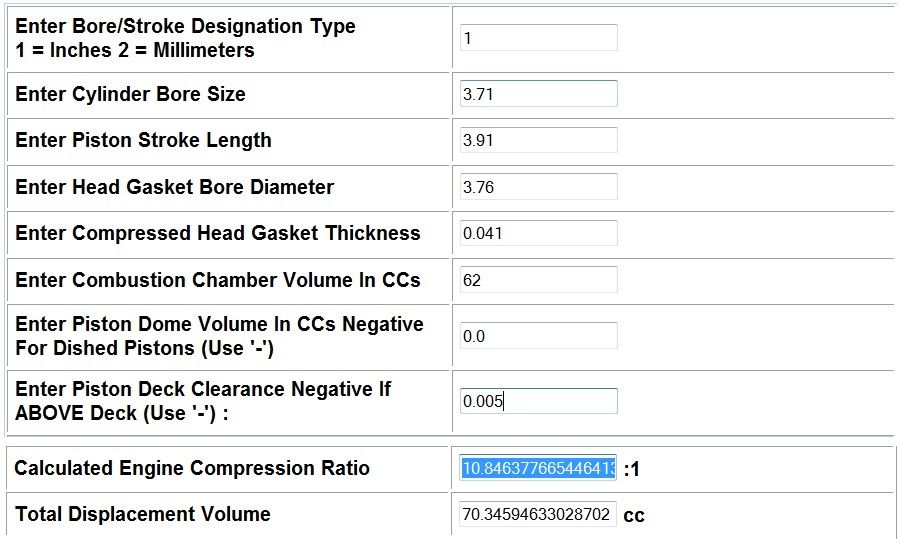Select the Calculated Engine Compression Ratio output
The height and width of the screenshot is (544, 900).
pyautogui.click(x=538, y=468)
